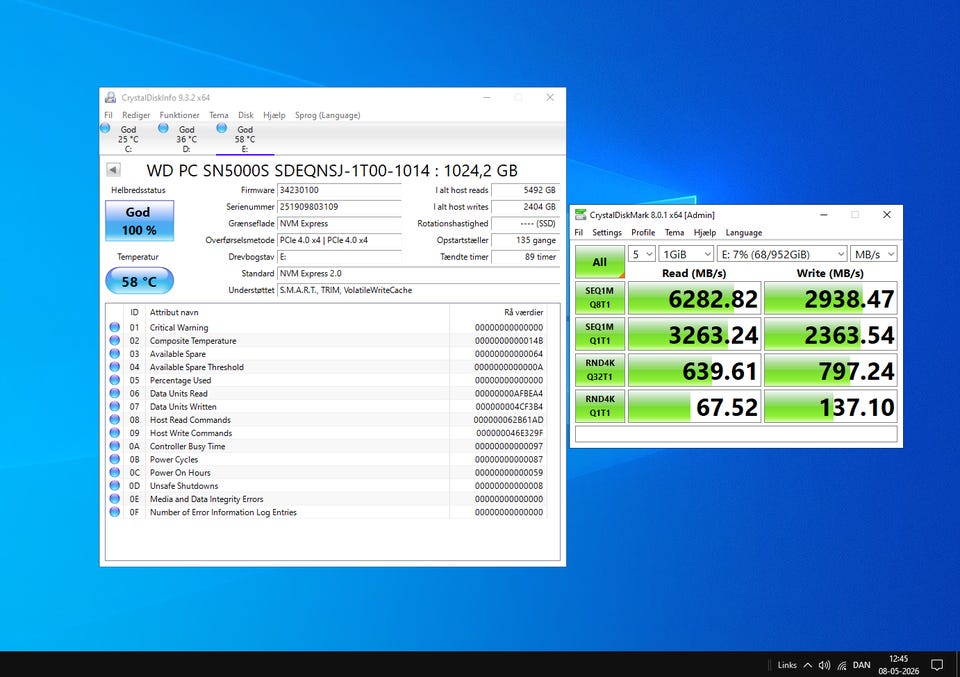Open Rediger menu in CrystalDiskInfo
Viewport: 960px width, 677px height.
(136, 115)
